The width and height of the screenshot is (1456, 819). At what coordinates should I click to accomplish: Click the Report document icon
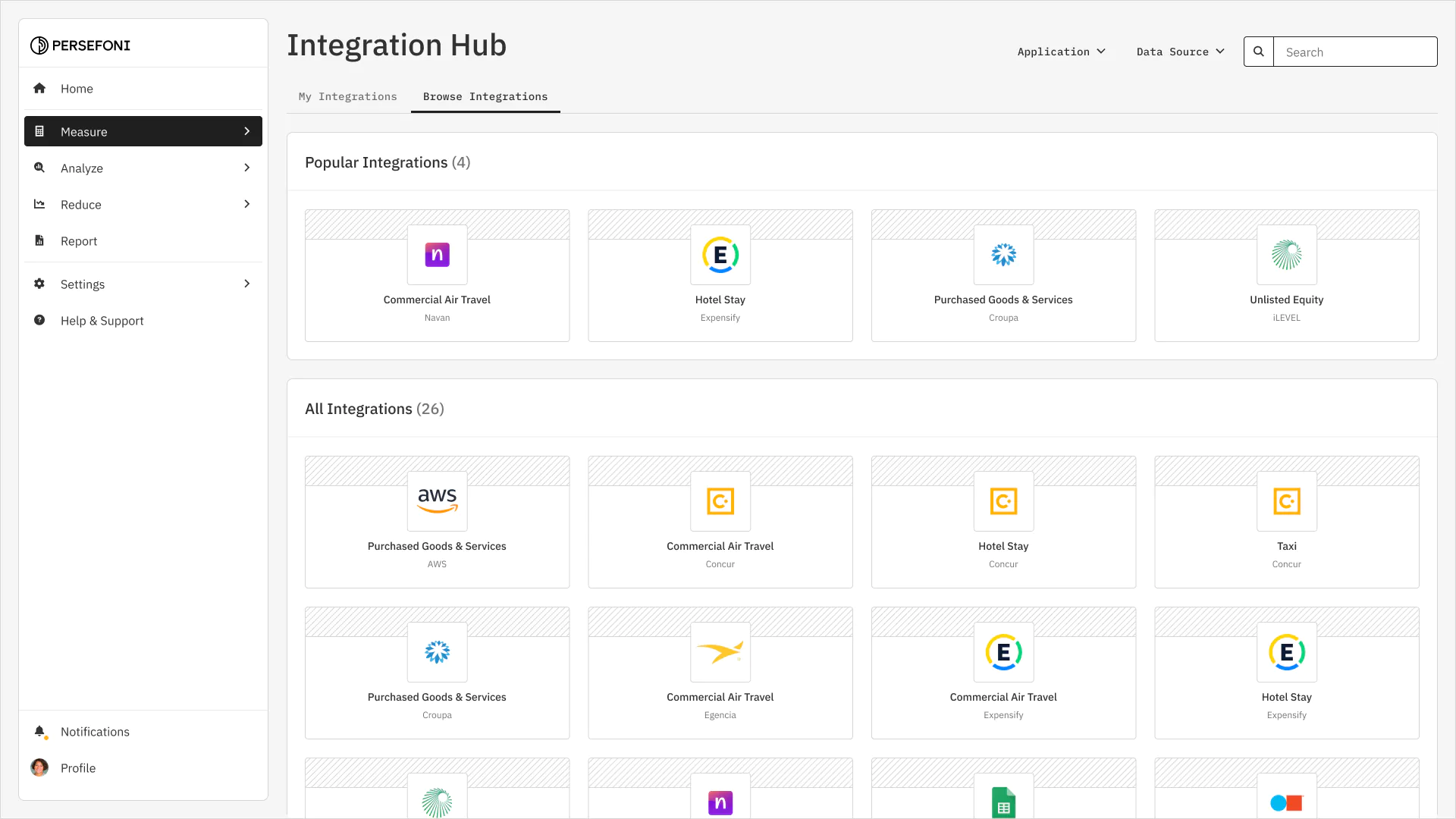click(40, 240)
